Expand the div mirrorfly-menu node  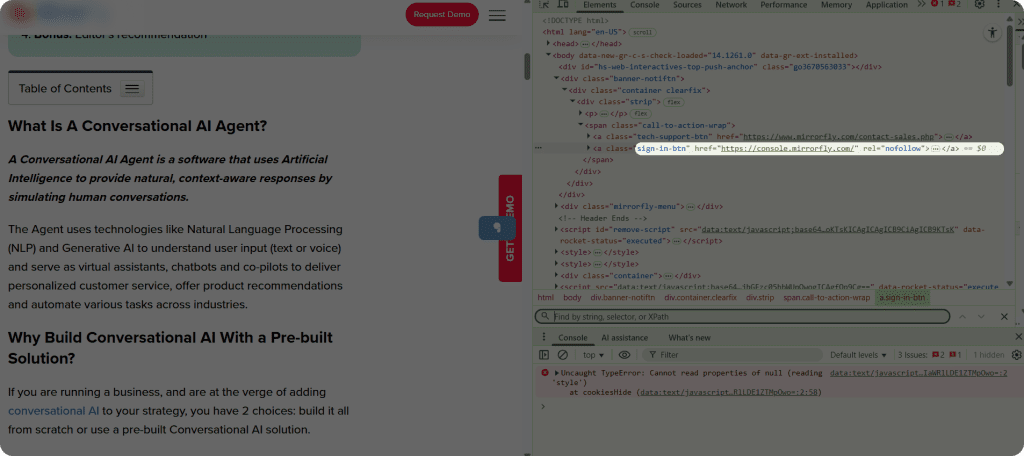coord(556,206)
